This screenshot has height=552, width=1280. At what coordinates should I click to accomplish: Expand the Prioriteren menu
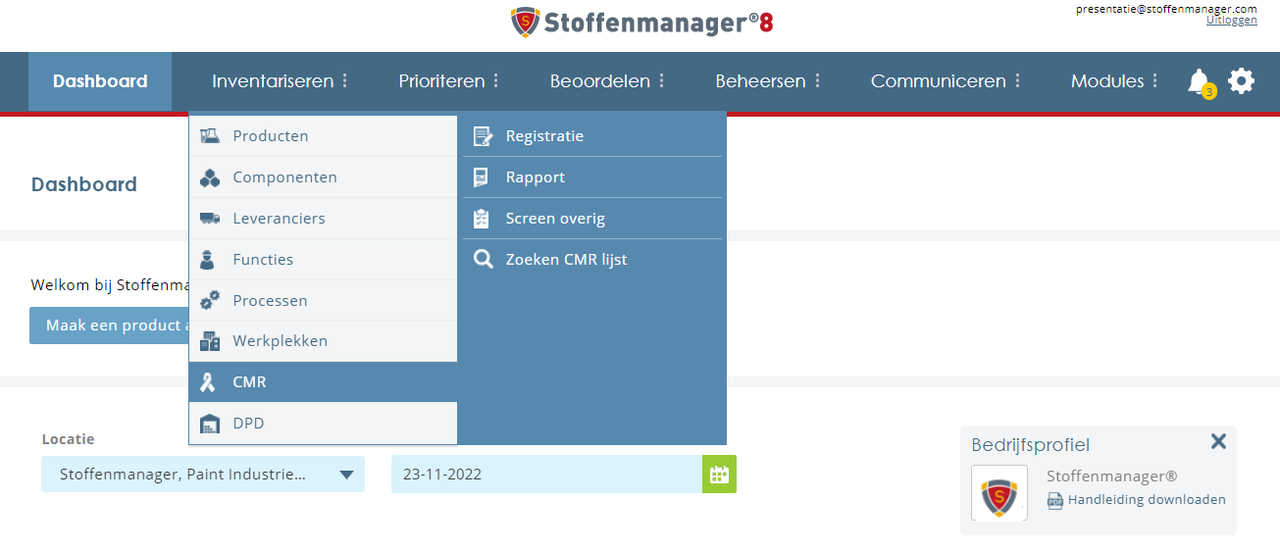tap(449, 81)
